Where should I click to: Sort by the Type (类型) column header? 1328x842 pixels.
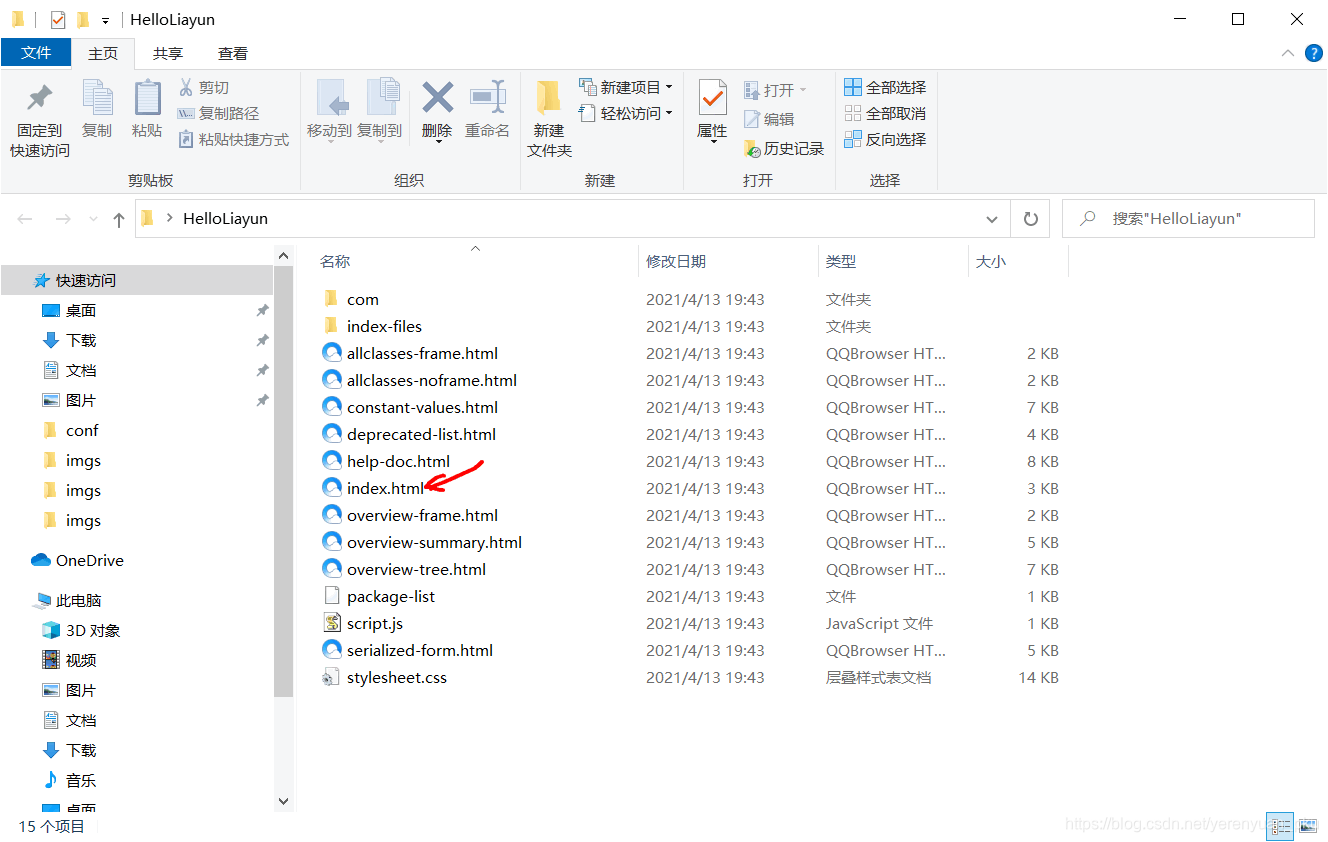[841, 261]
